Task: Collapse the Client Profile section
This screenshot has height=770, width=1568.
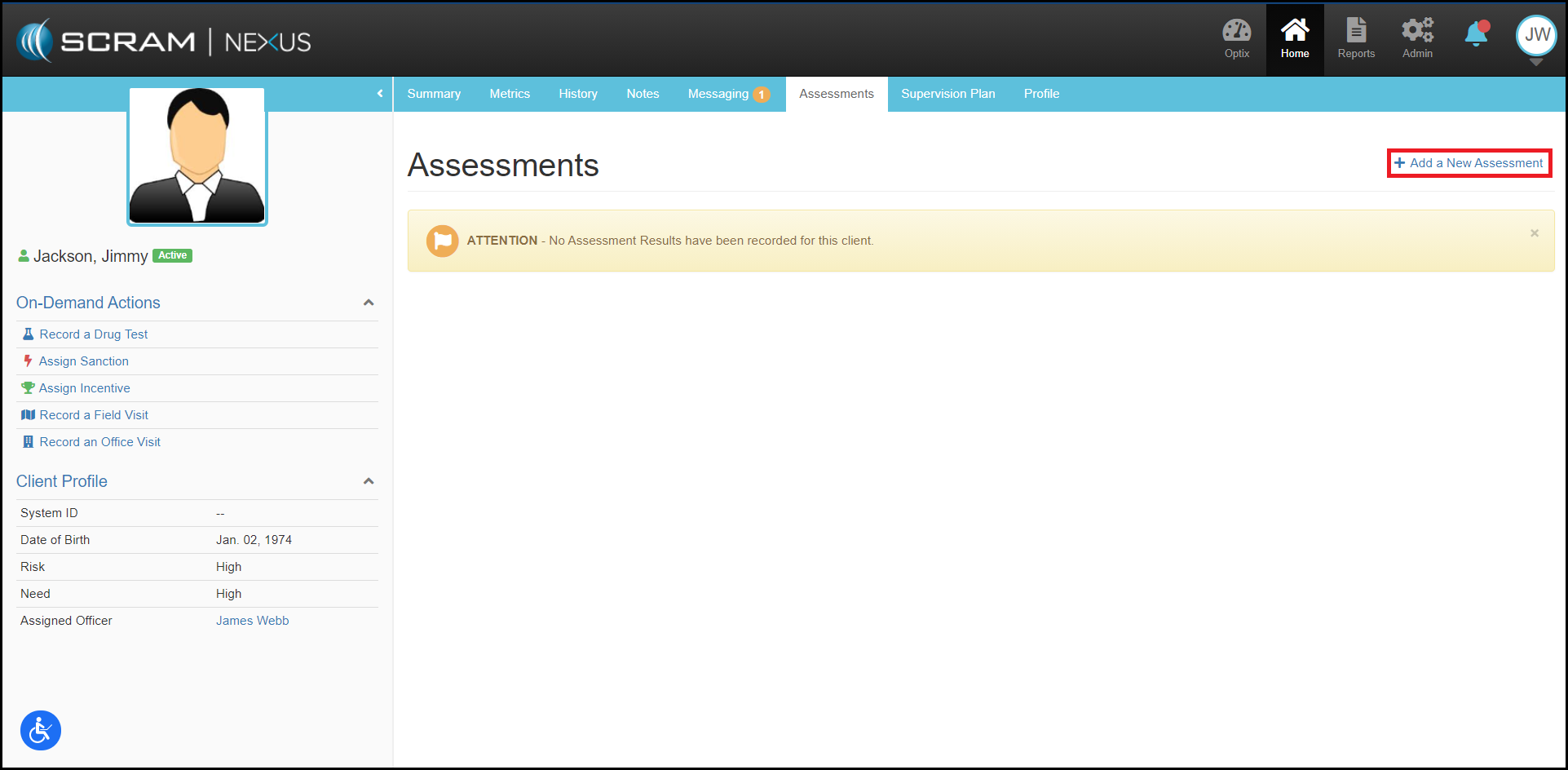Action: [369, 481]
